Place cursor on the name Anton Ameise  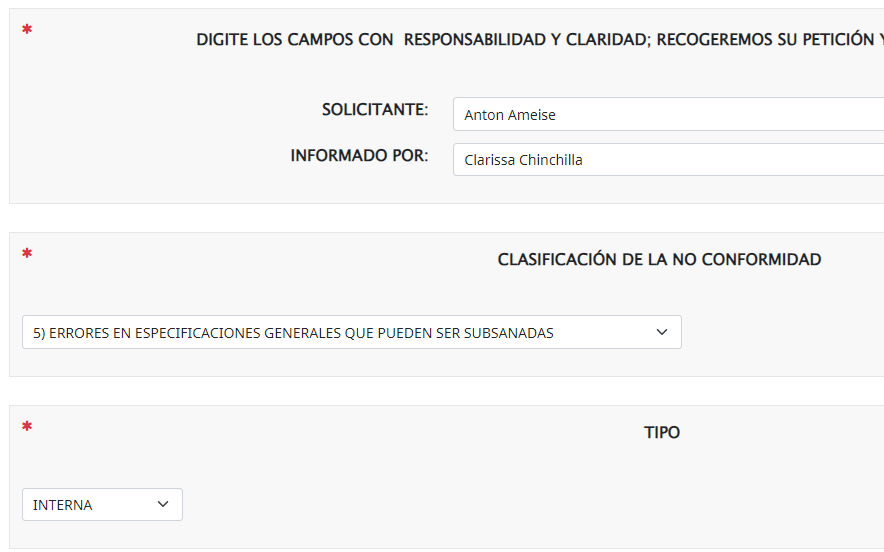tap(510, 115)
